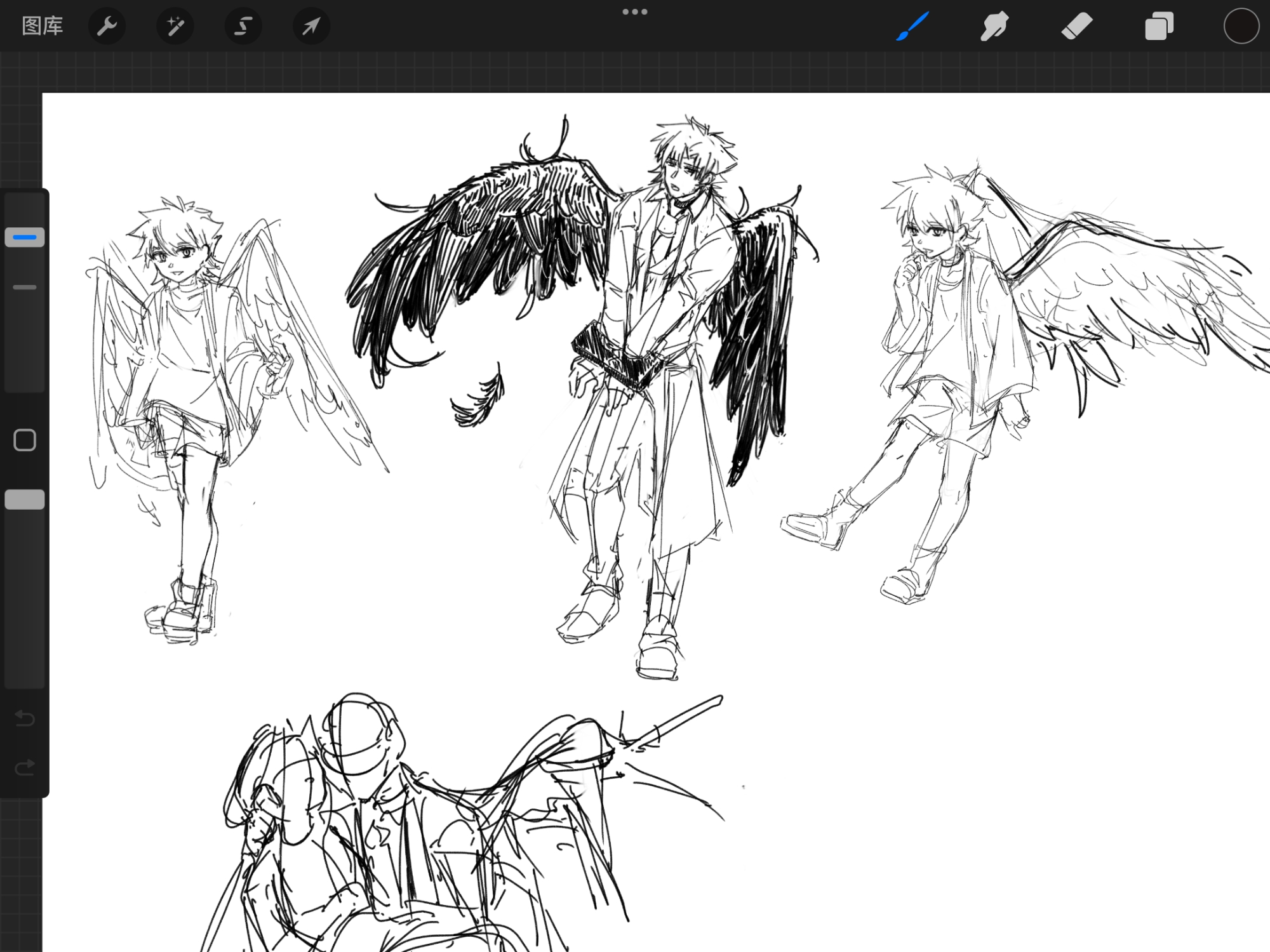This screenshot has width=1270, height=952.
Task: Open the Layers panel
Action: tap(1159, 27)
